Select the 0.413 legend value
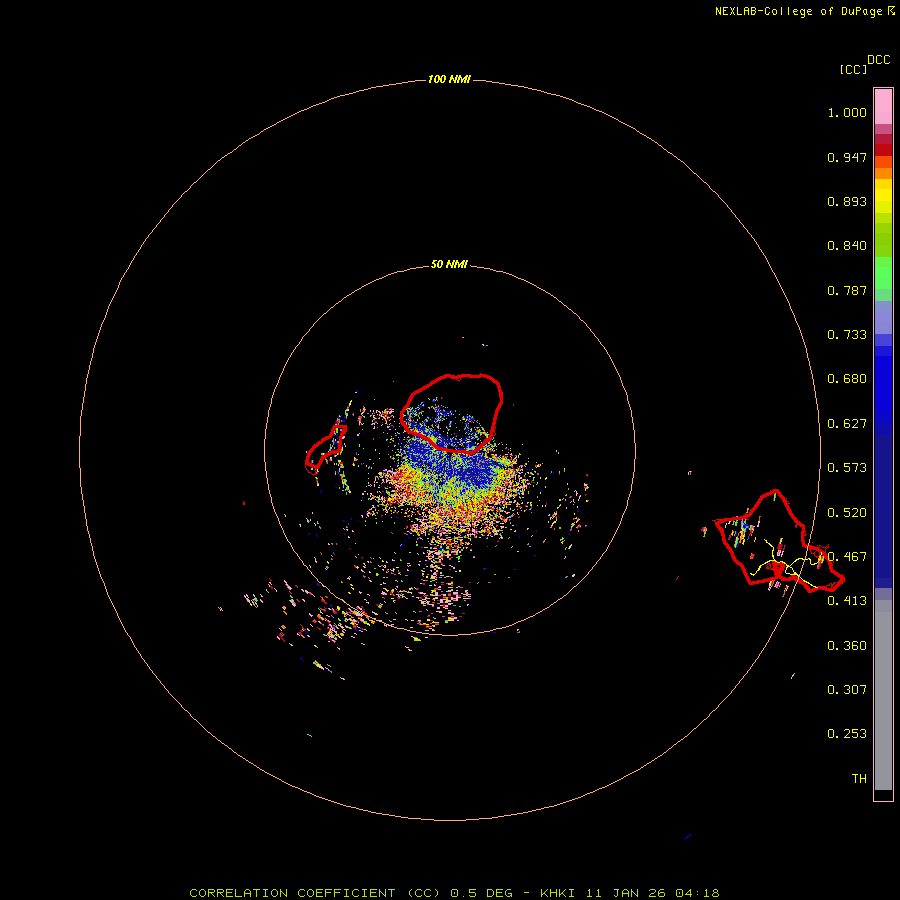The width and height of the screenshot is (900, 900). [x=847, y=601]
